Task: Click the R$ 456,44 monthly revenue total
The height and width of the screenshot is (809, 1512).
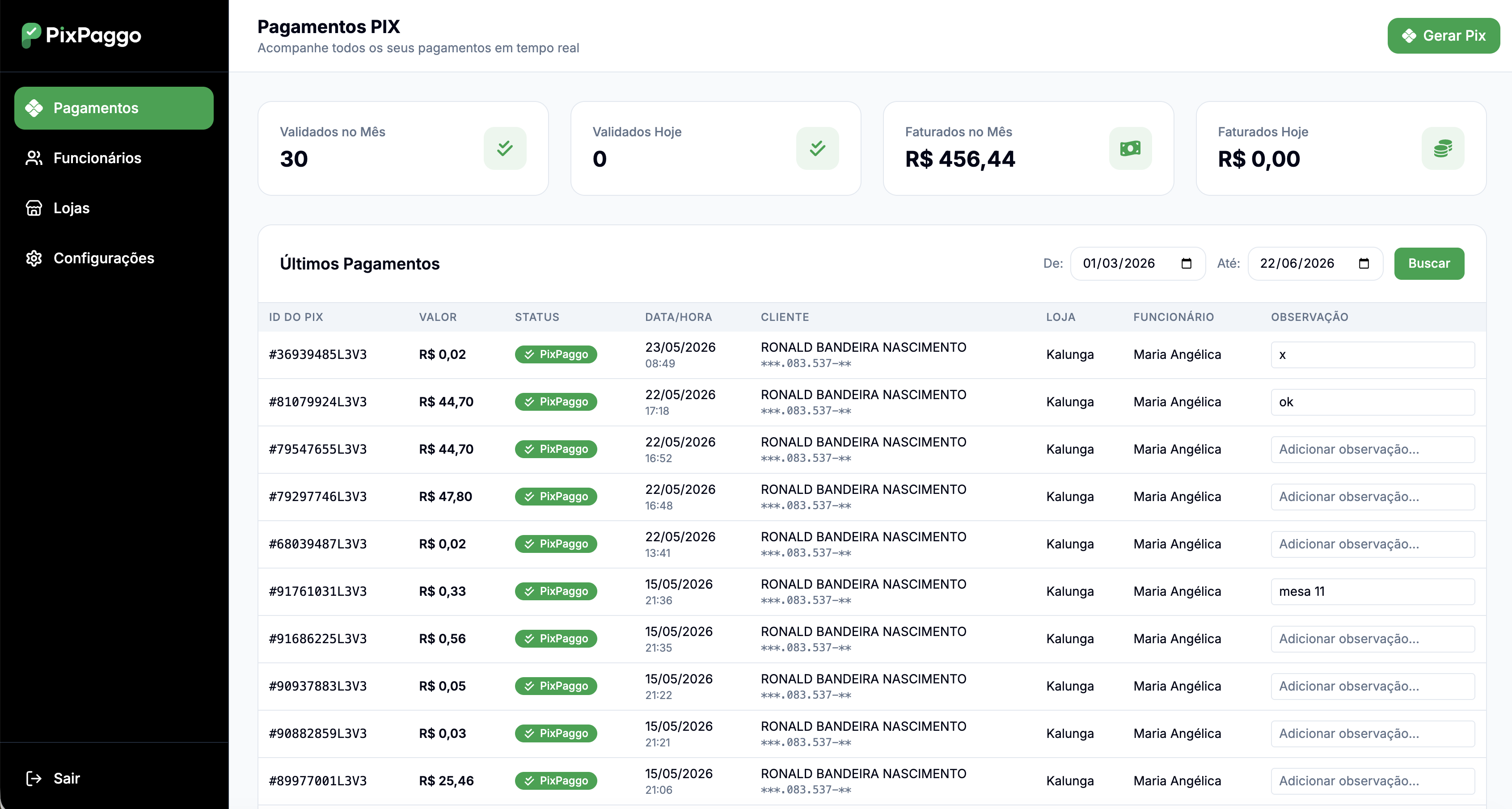Action: [x=960, y=159]
